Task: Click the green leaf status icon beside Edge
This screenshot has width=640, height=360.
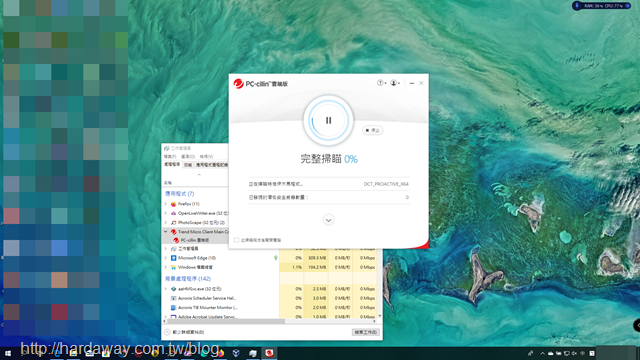Action: pyautogui.click(x=276, y=258)
